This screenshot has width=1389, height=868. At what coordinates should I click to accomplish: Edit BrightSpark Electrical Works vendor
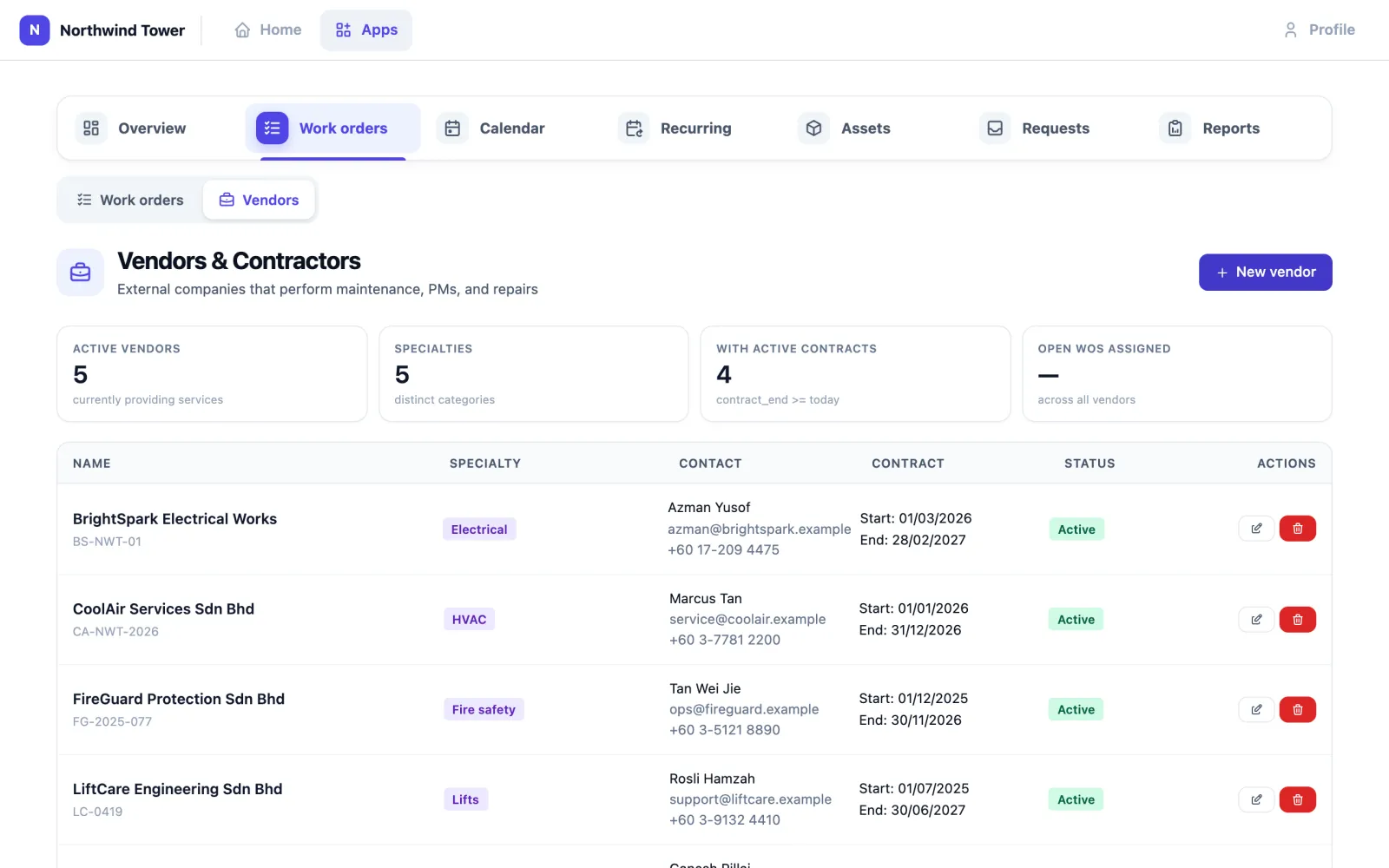(1256, 529)
